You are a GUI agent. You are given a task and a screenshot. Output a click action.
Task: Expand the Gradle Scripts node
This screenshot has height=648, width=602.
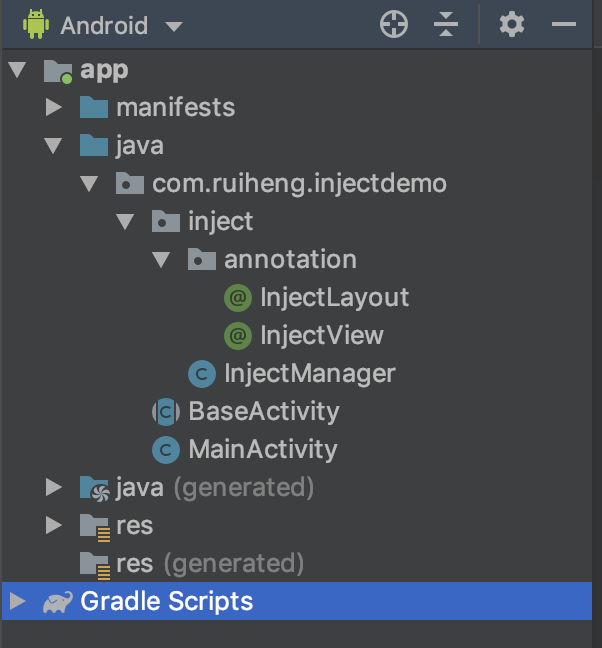(x=17, y=602)
